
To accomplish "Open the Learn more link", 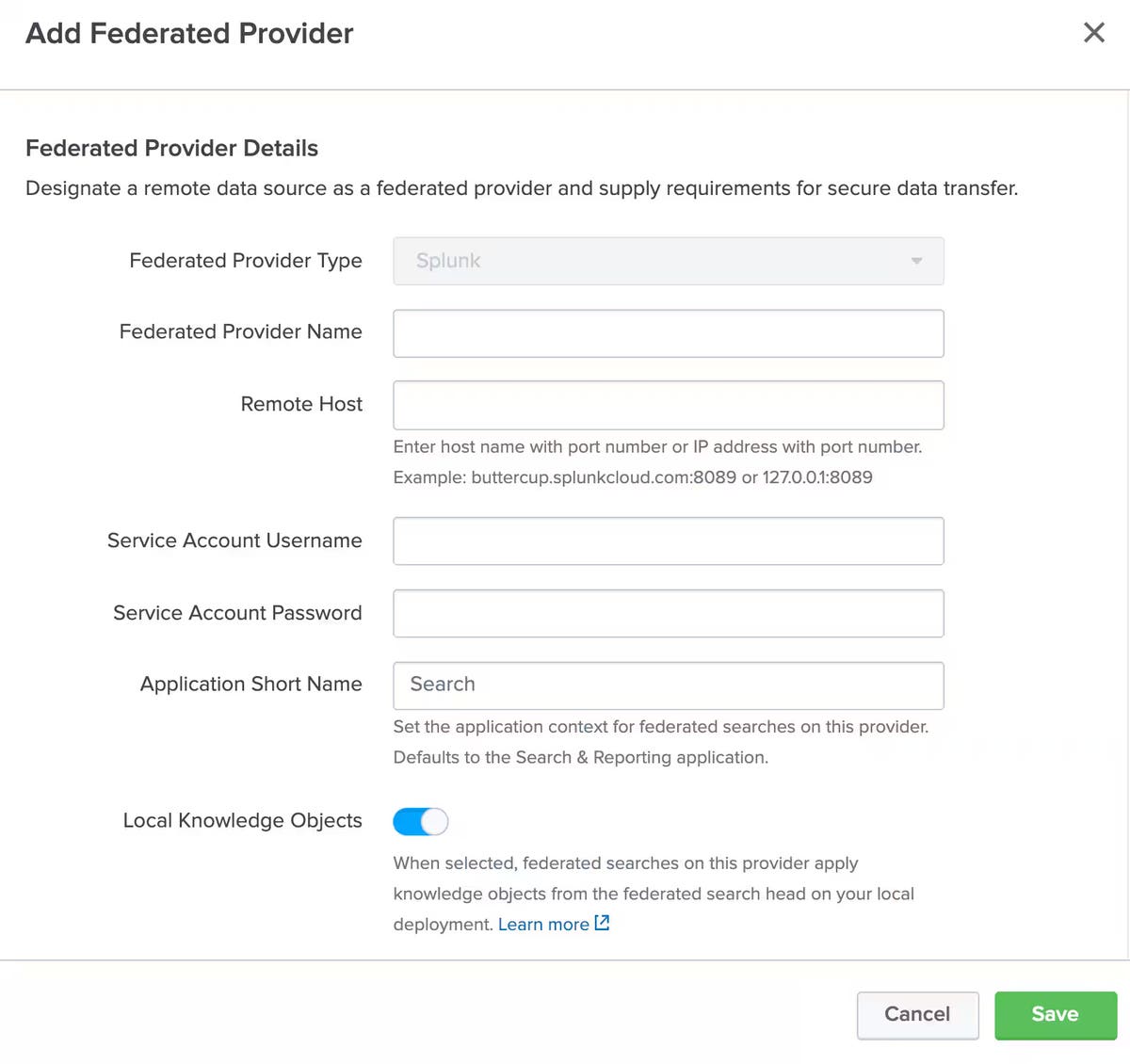I will tap(543, 925).
